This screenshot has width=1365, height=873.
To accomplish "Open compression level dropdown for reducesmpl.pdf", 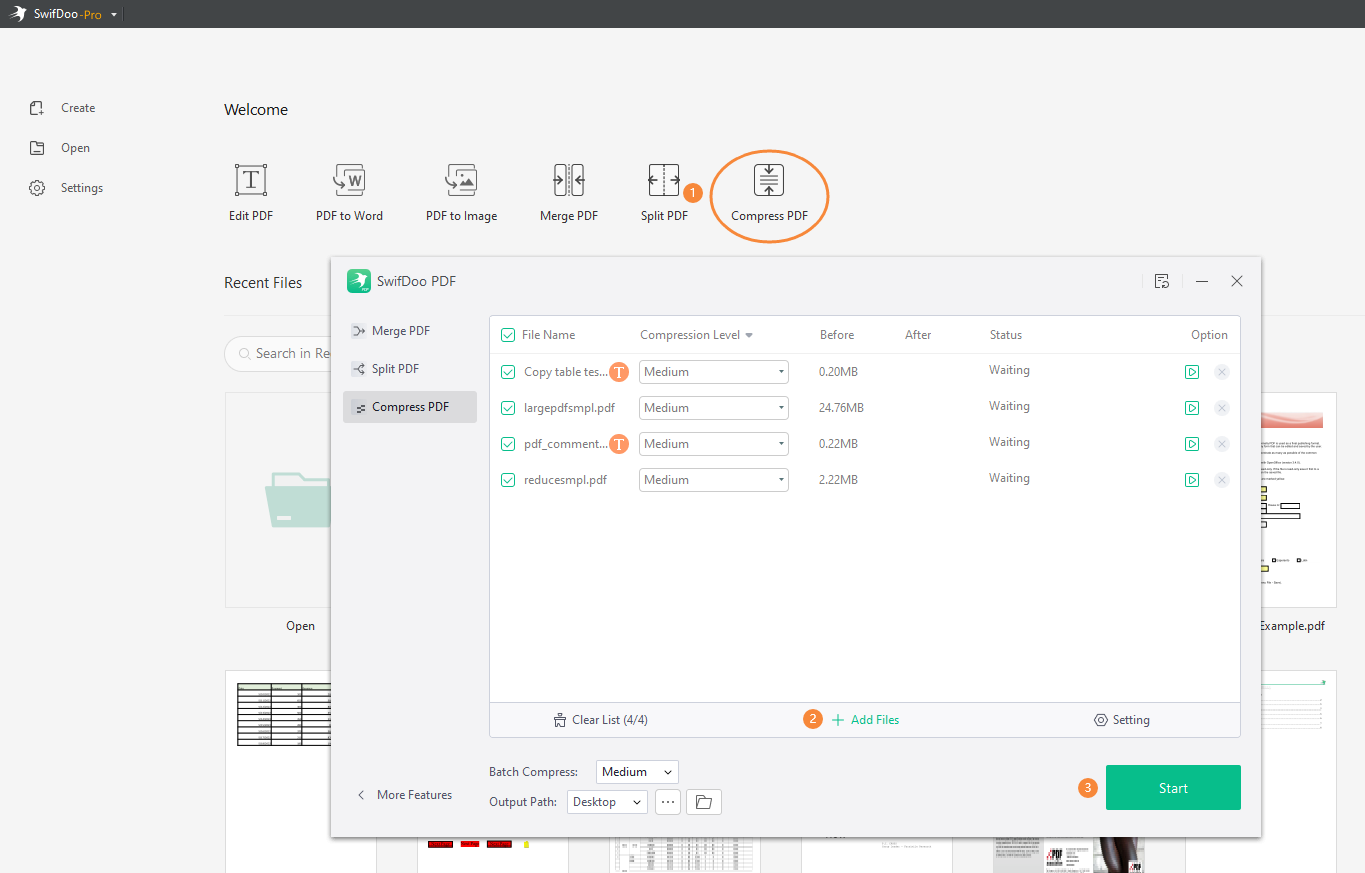I will [x=714, y=480].
